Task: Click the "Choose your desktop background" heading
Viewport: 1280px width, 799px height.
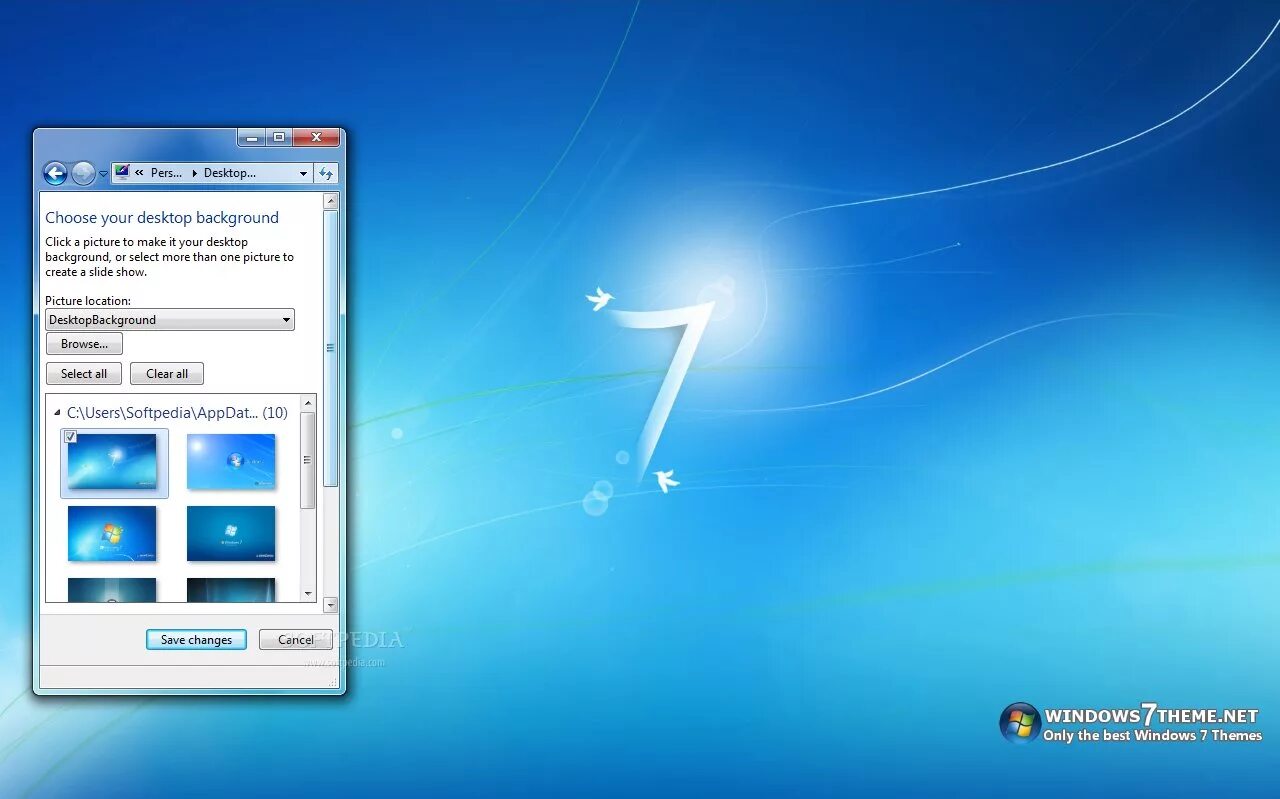Action: tap(162, 218)
